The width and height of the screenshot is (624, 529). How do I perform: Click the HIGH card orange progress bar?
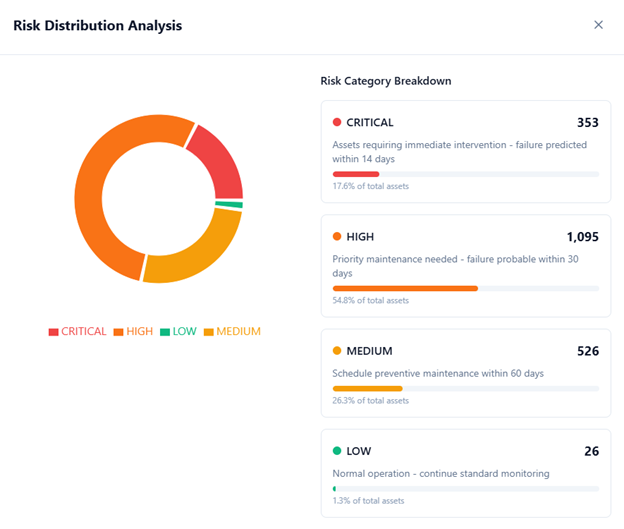coord(405,288)
